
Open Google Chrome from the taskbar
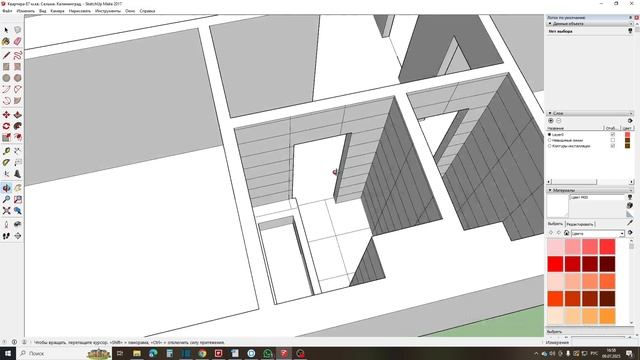pos(202,353)
